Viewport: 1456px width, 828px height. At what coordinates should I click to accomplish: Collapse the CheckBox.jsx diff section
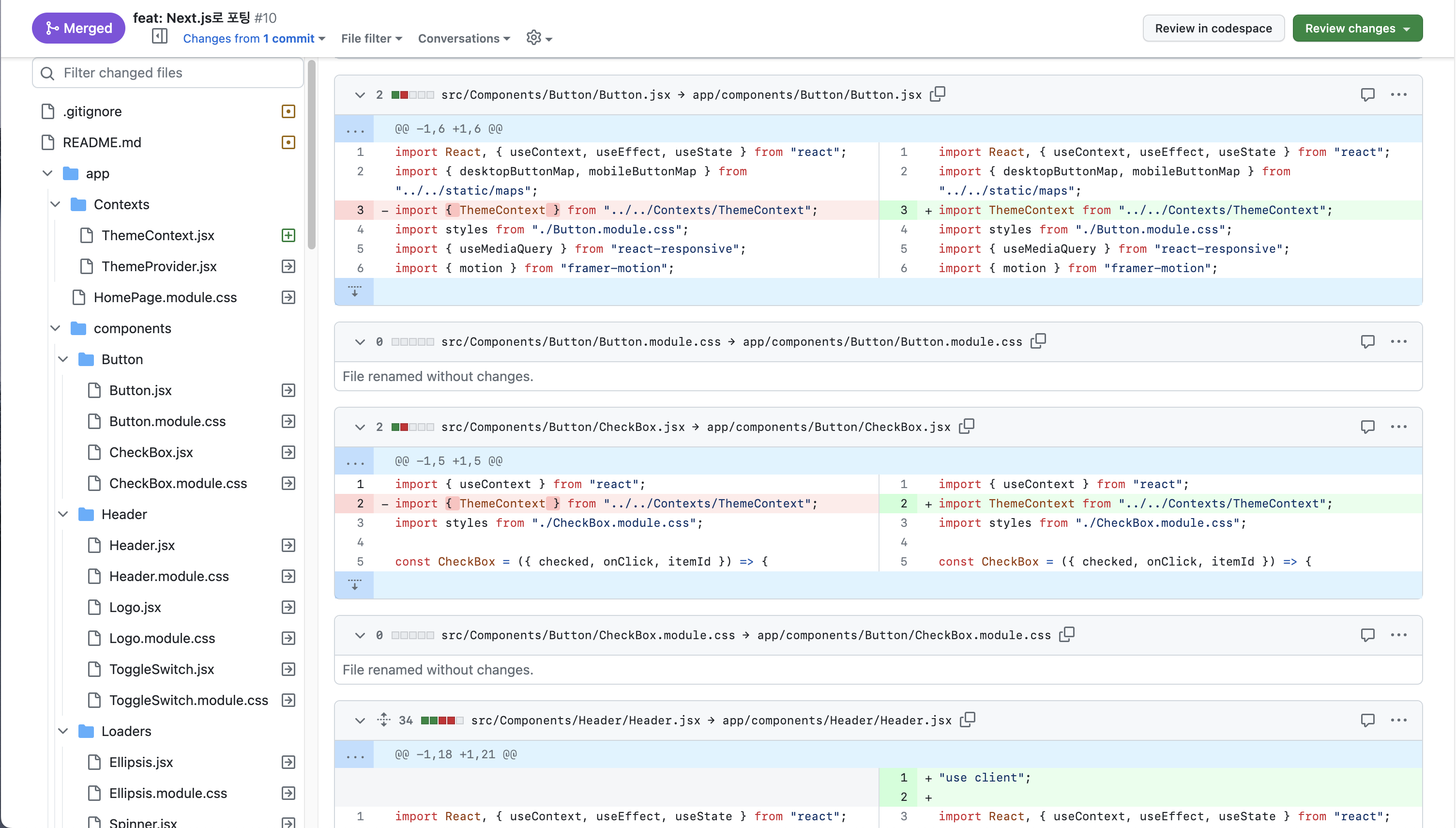click(x=360, y=427)
